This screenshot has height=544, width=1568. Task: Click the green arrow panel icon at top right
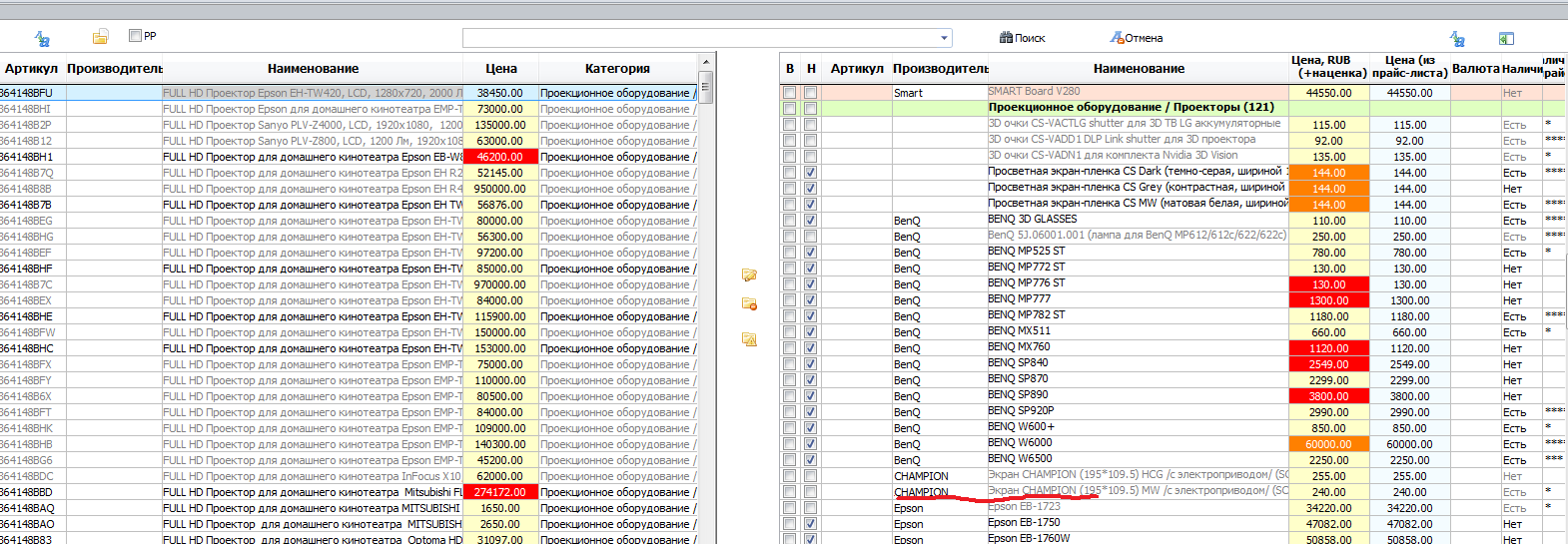pyautogui.click(x=1506, y=39)
